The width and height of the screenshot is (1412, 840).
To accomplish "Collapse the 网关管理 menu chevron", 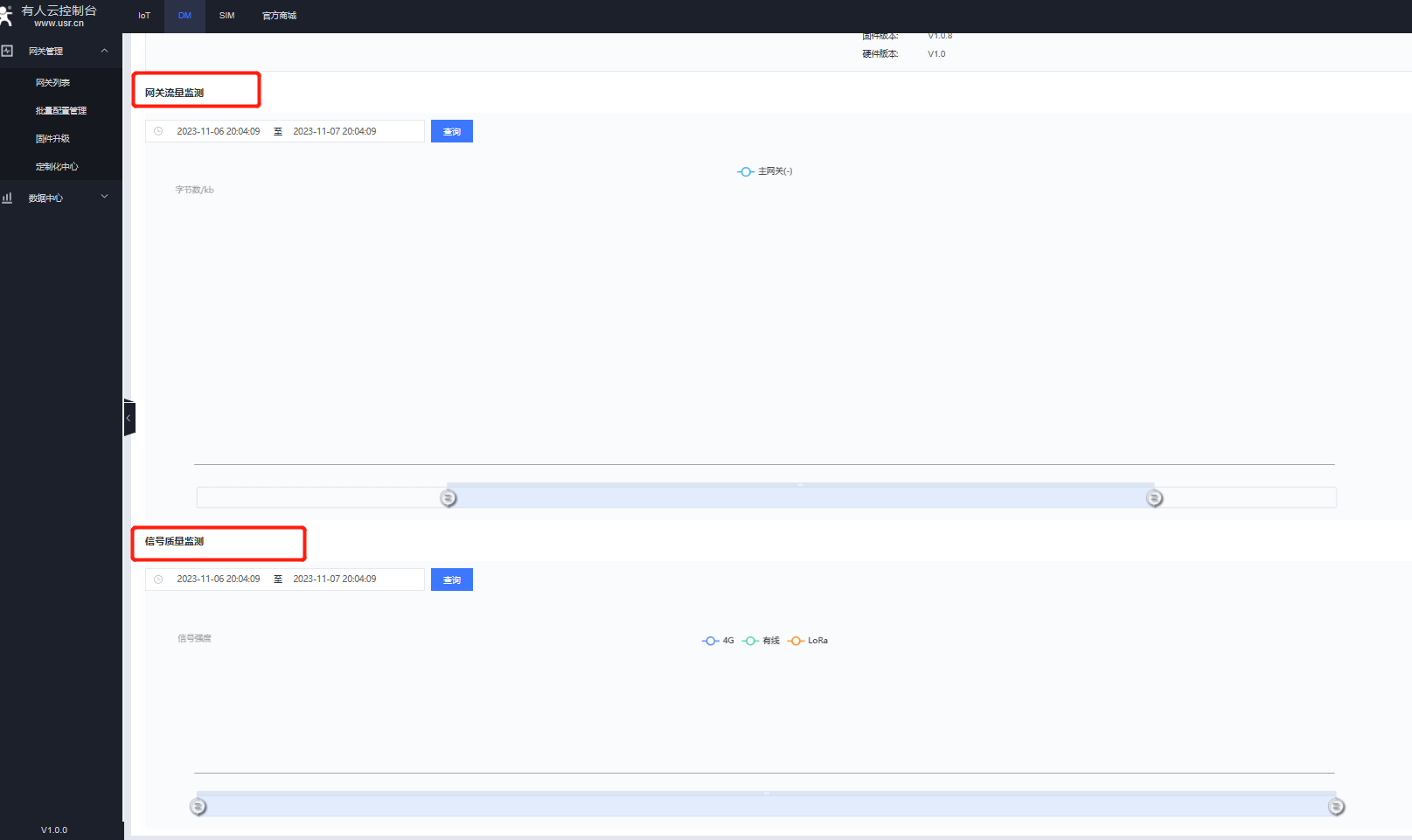I will (105, 51).
